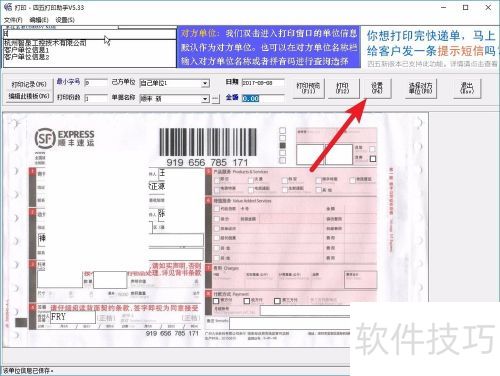Focus the 最小字号 input field
This screenshot has width=500, height=376.
[x=96, y=83]
